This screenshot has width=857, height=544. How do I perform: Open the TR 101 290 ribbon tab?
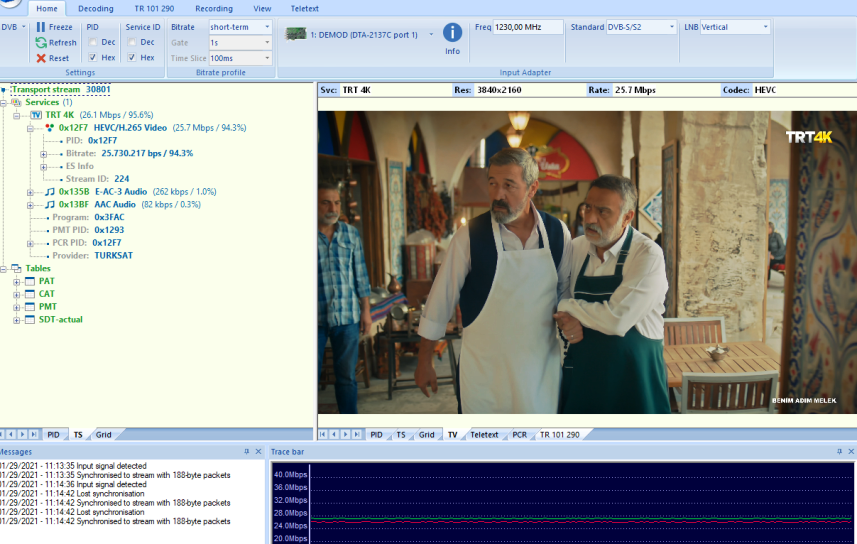coord(154,8)
